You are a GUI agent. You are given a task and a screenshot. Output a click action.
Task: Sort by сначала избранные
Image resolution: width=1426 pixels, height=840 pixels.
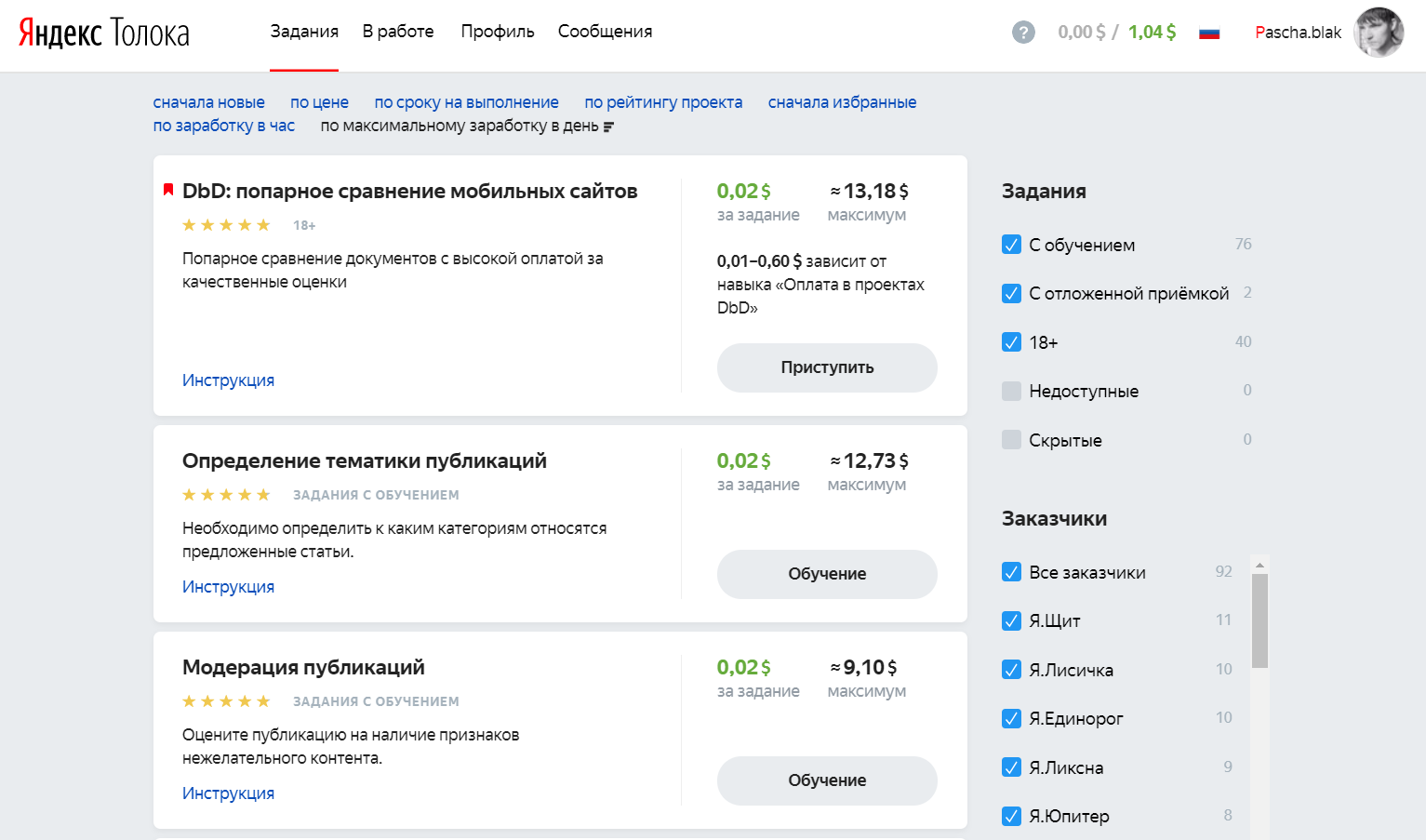(x=842, y=102)
